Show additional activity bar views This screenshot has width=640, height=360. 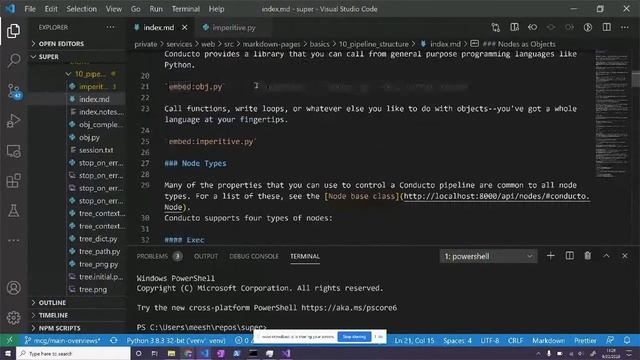pos(13,240)
